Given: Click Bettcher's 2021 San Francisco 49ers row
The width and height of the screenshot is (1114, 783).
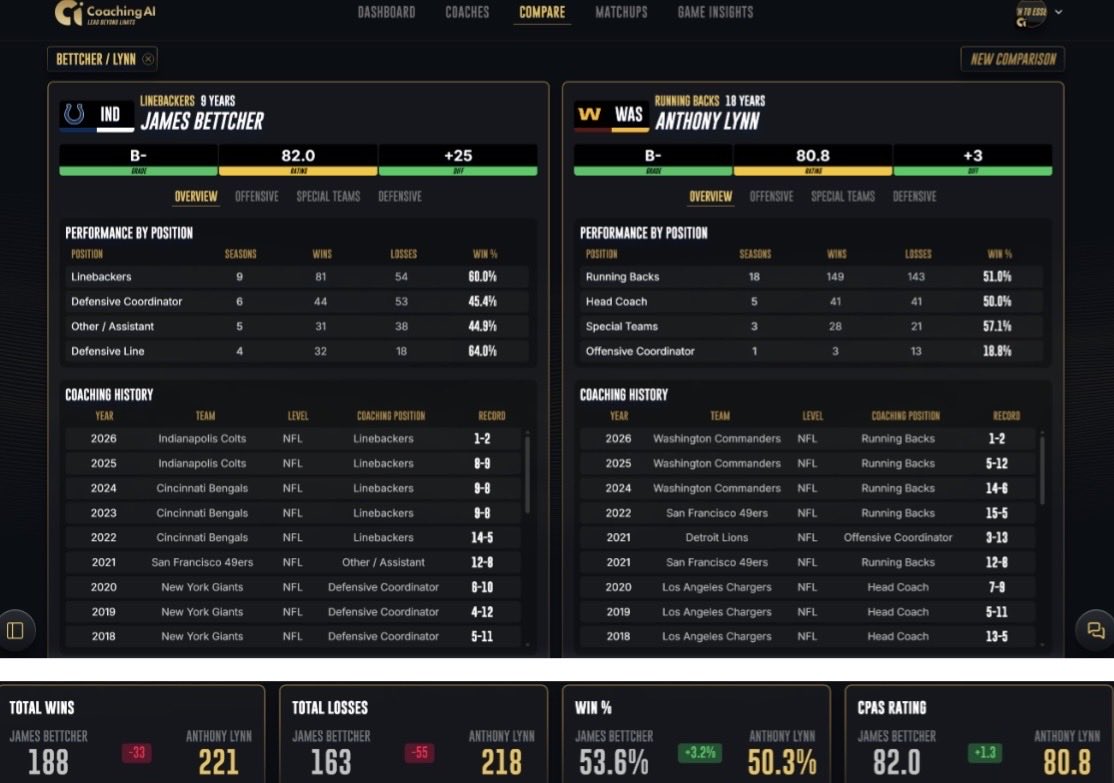Looking at the screenshot, I should click(293, 562).
